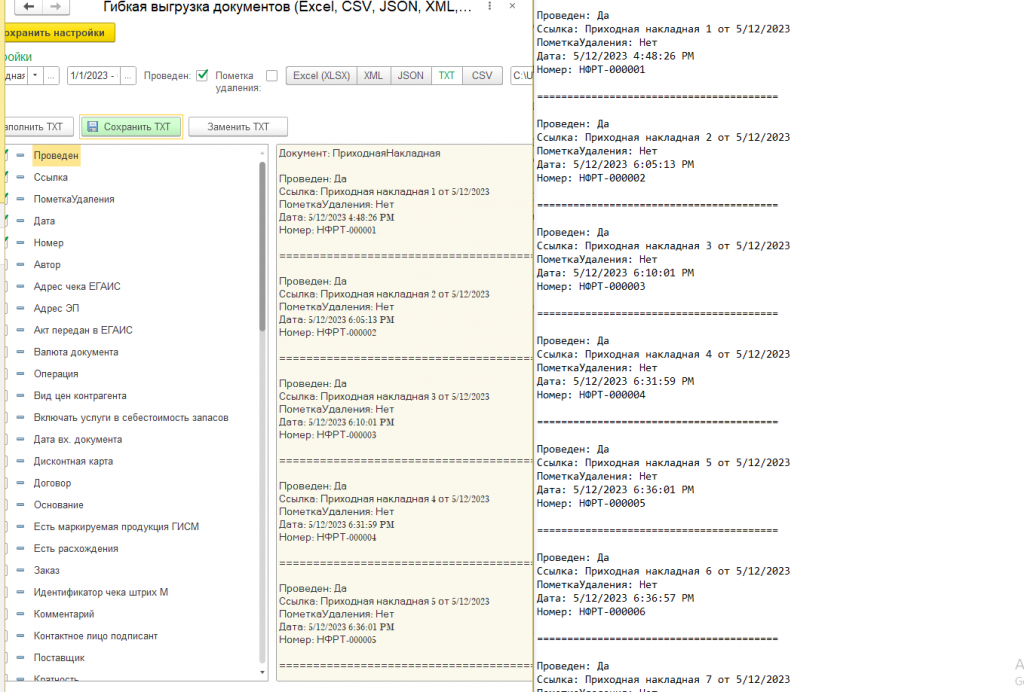Screen dimensions: 1024x692
Task: Click the attribute icon beside Адрес ЭП
Action: point(20,308)
